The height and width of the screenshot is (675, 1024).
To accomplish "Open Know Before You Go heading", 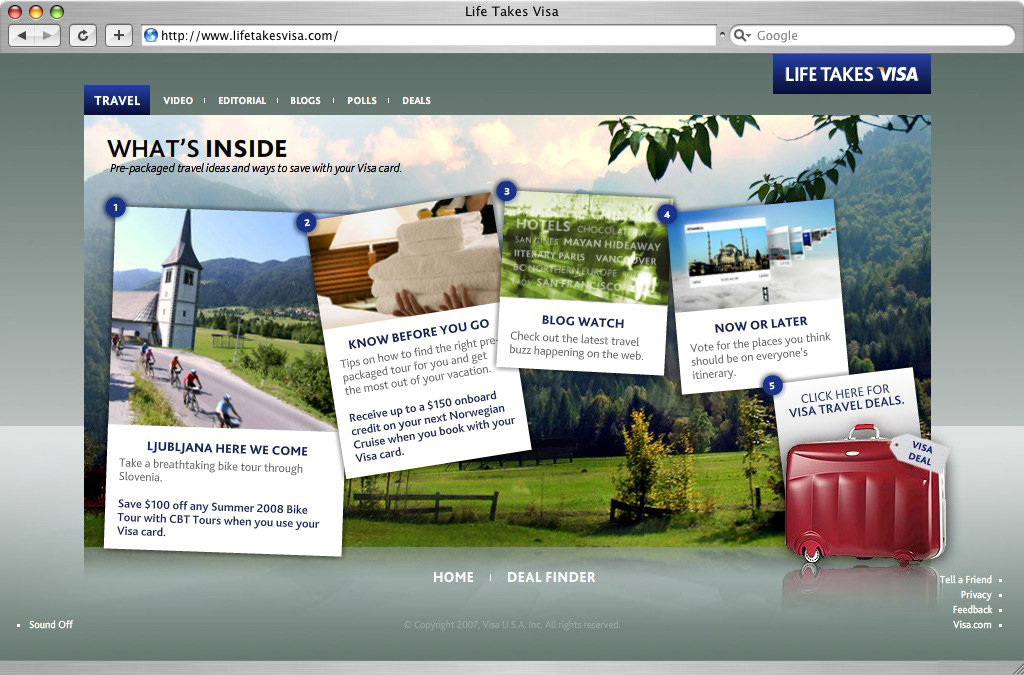I will tap(419, 334).
